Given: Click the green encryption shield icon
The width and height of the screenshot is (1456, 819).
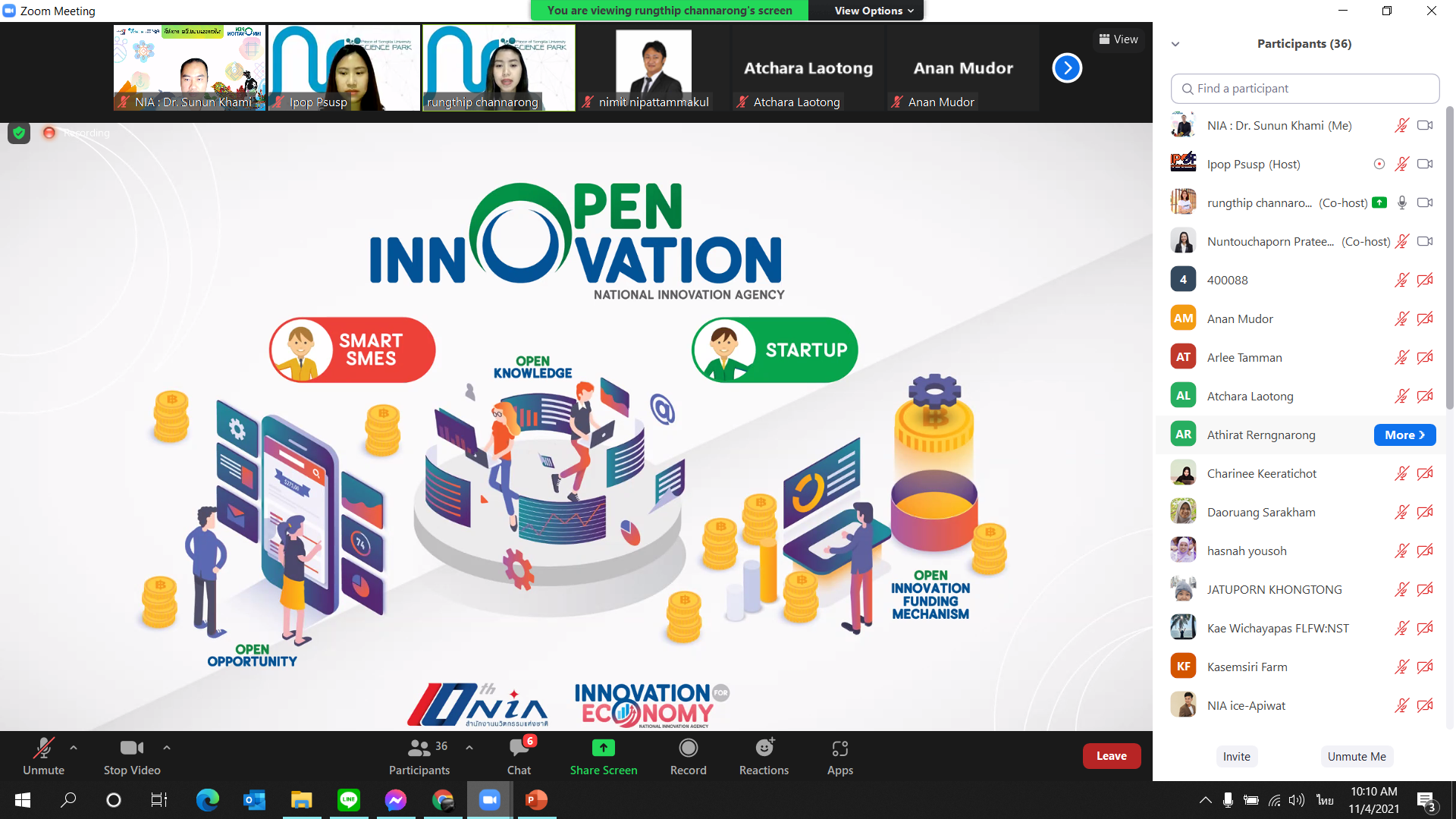Looking at the screenshot, I should pyautogui.click(x=19, y=133).
